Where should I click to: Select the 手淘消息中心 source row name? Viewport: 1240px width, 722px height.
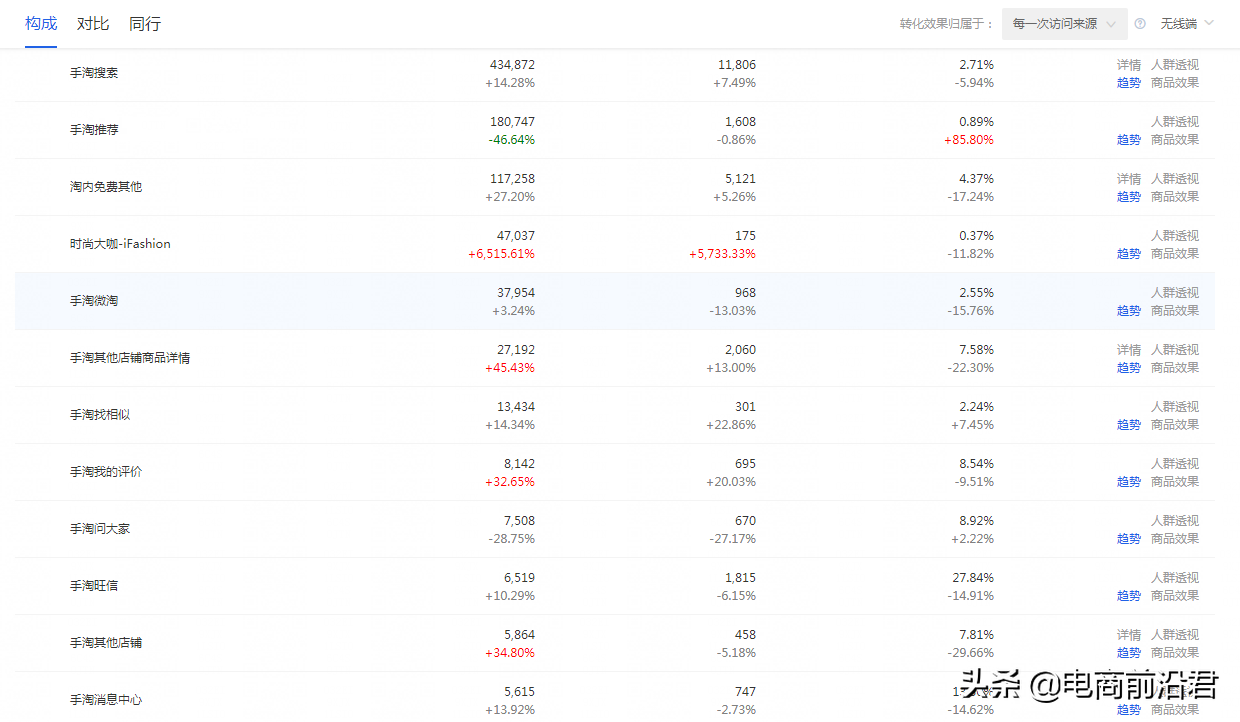(106, 700)
